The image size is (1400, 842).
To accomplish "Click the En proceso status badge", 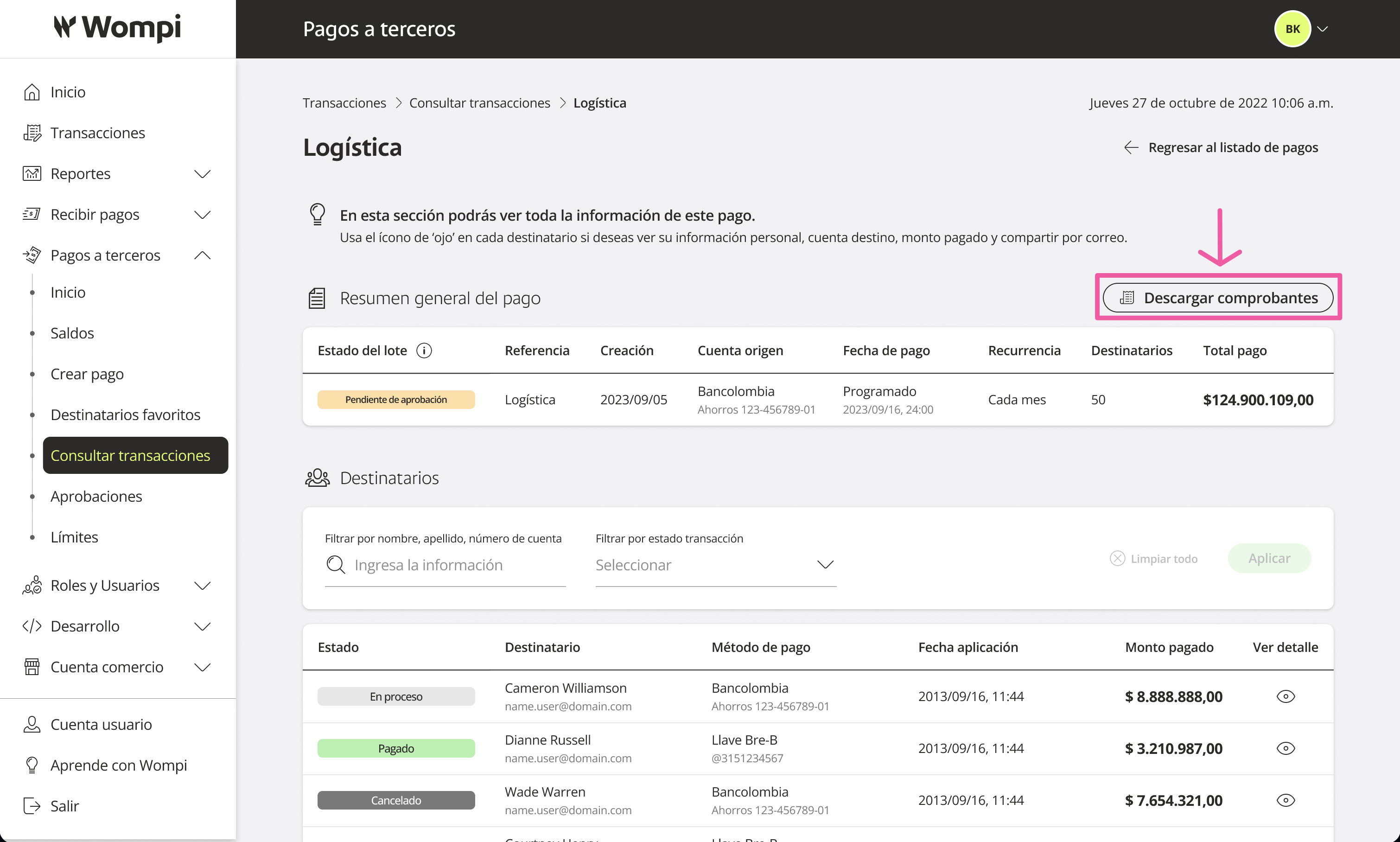I will 396,697.
